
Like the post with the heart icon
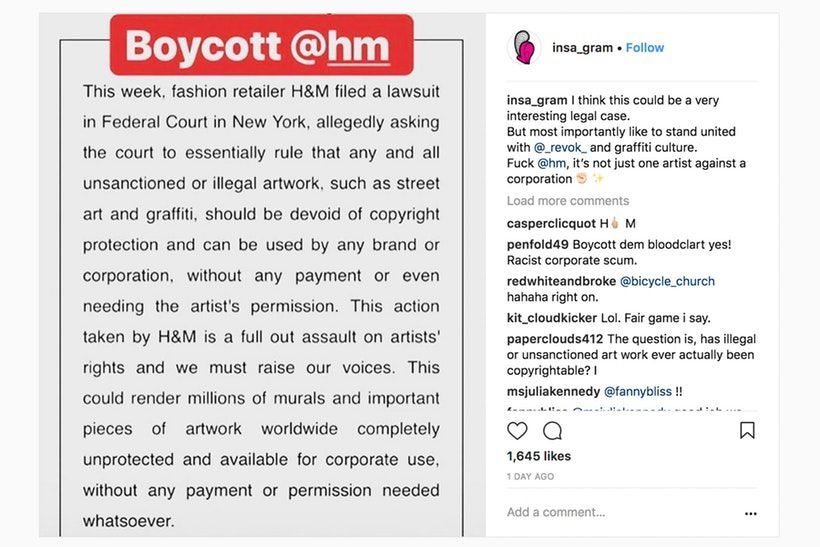517,431
